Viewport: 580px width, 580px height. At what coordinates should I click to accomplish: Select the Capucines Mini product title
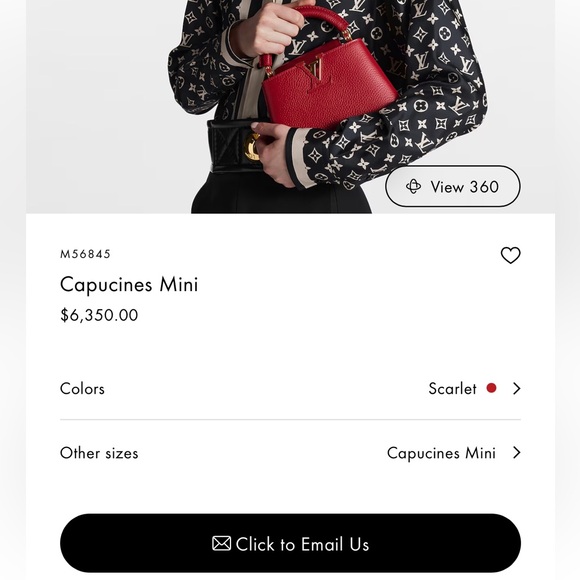click(129, 284)
